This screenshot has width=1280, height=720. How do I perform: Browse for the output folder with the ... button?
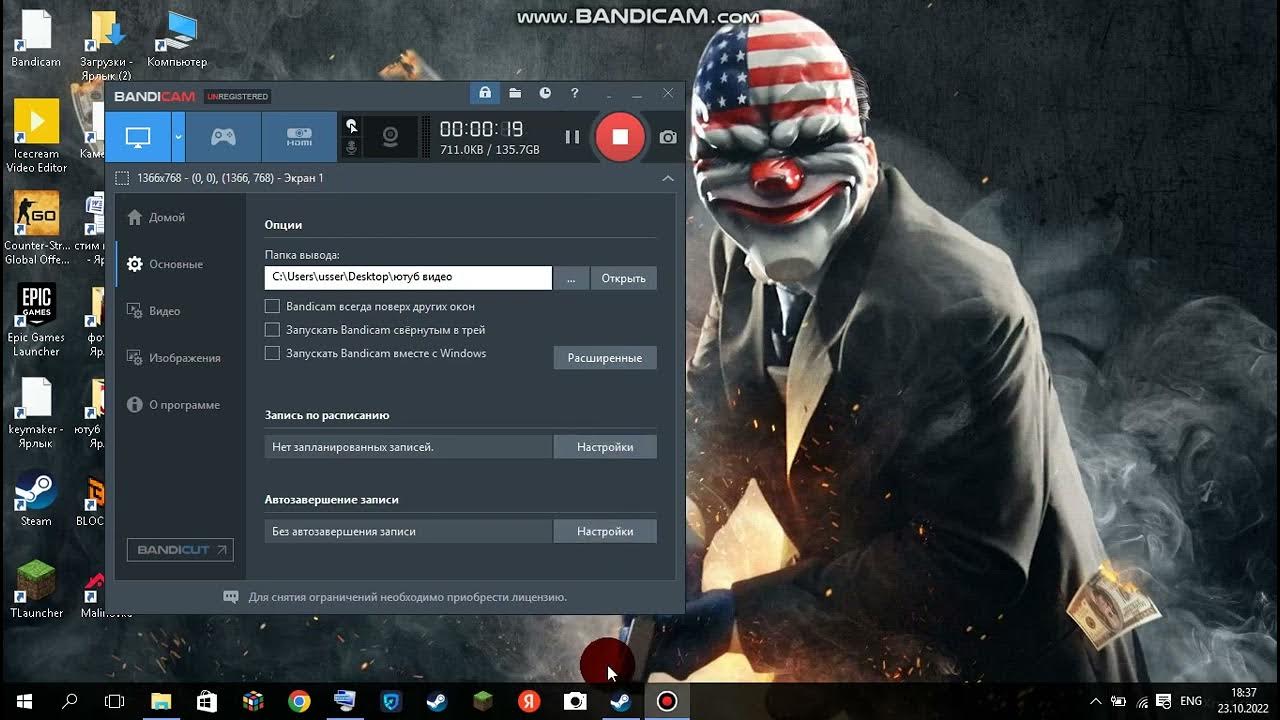(x=571, y=278)
